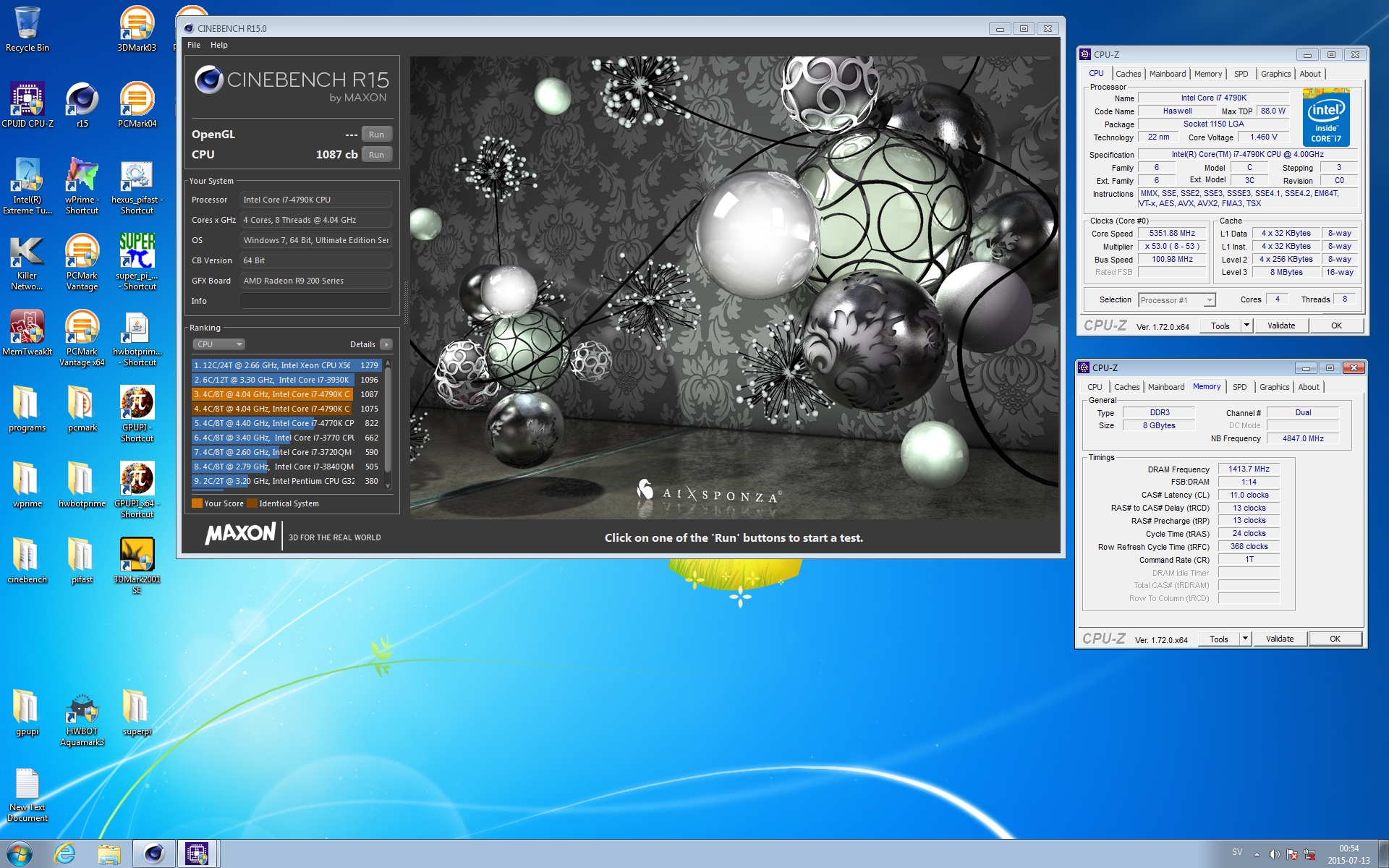Open Windows Explorer from the taskbar
The width and height of the screenshot is (1389, 868).
109,854
